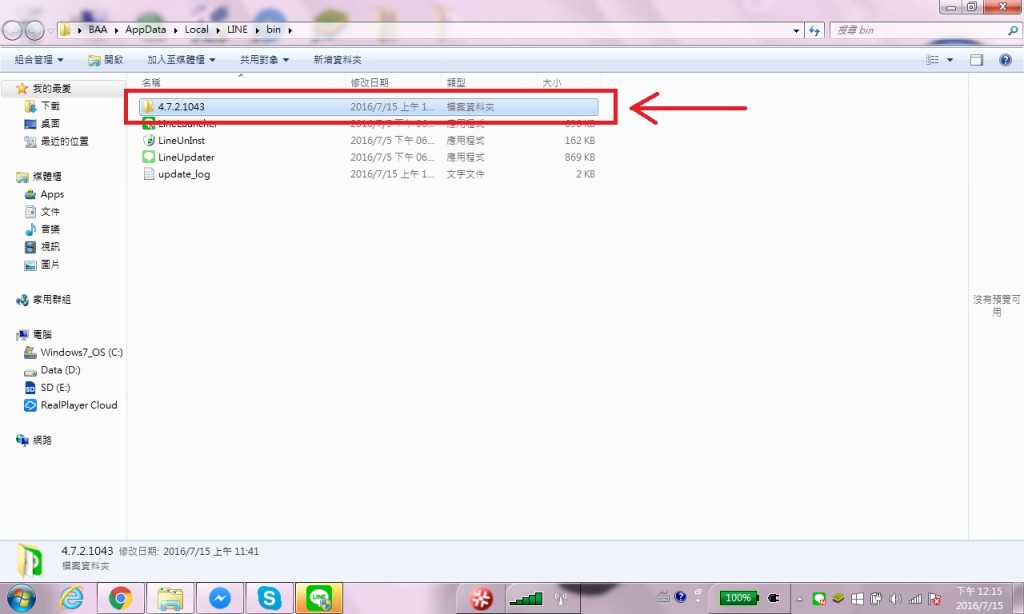Show the preview pane toggle icon
Viewport: 1024px width, 614px height.
pos(976,59)
